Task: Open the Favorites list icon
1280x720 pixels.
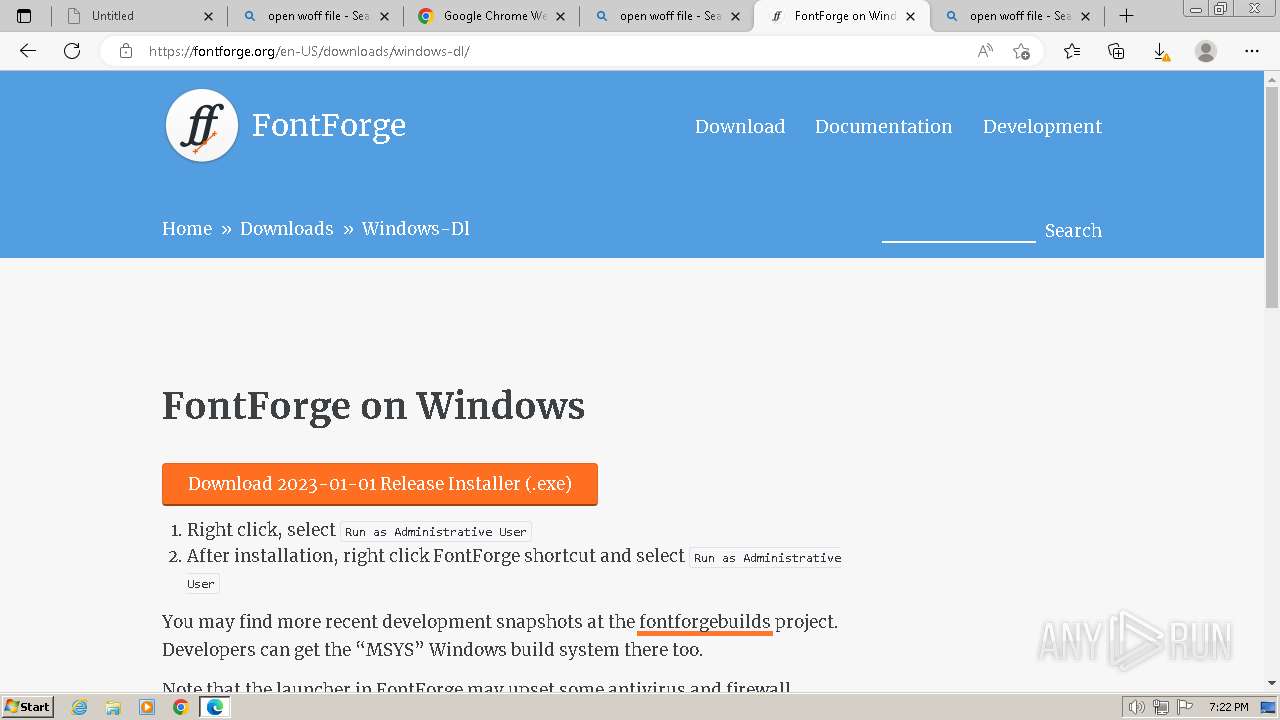Action: pyautogui.click(x=1072, y=51)
